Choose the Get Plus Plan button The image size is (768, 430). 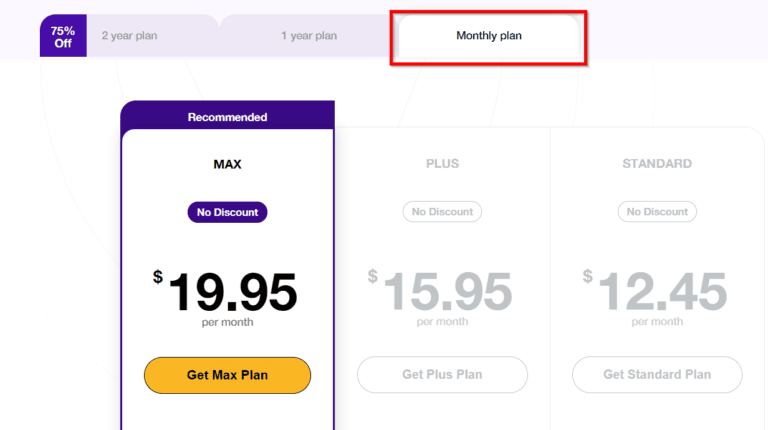pos(442,375)
